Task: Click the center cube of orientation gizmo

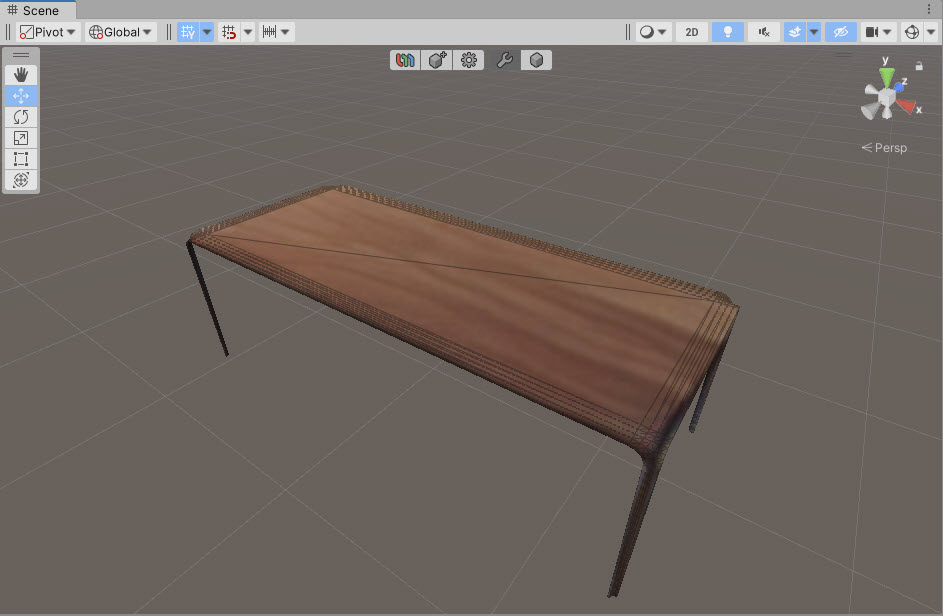Action: coord(886,97)
